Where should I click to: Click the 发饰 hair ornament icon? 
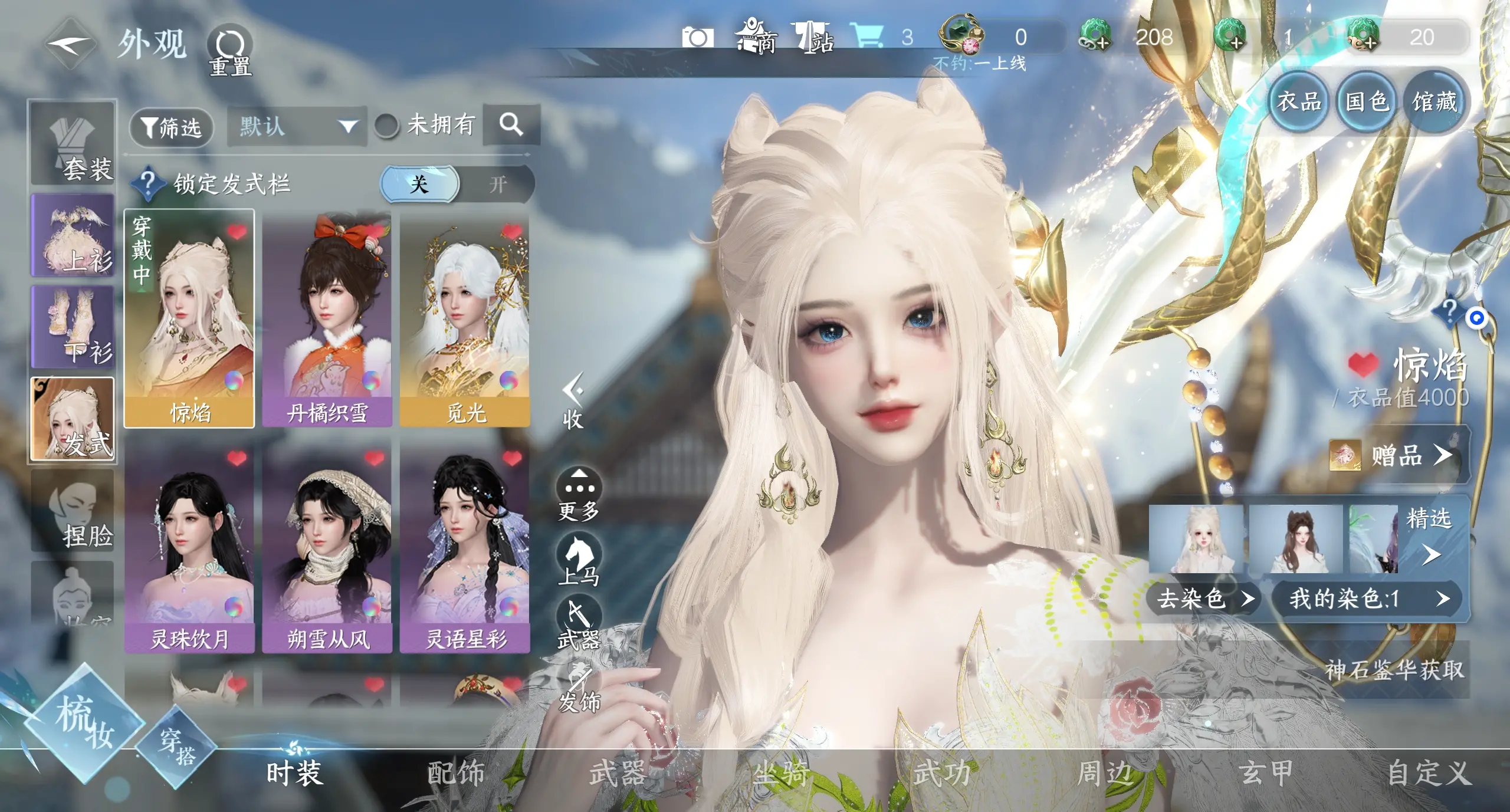[x=579, y=688]
